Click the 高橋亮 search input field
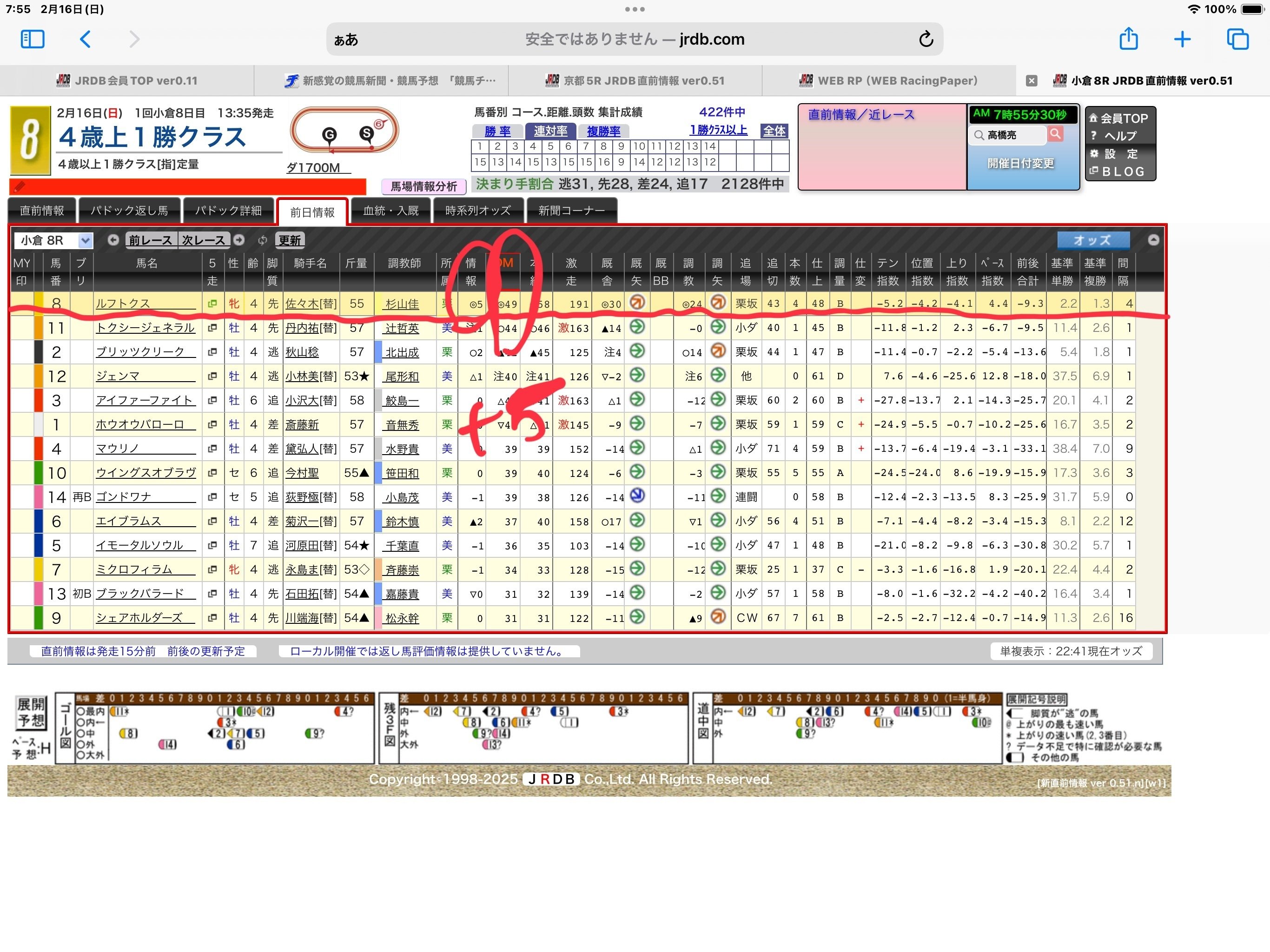Image resolution: width=1270 pixels, height=952 pixels. (x=1008, y=135)
